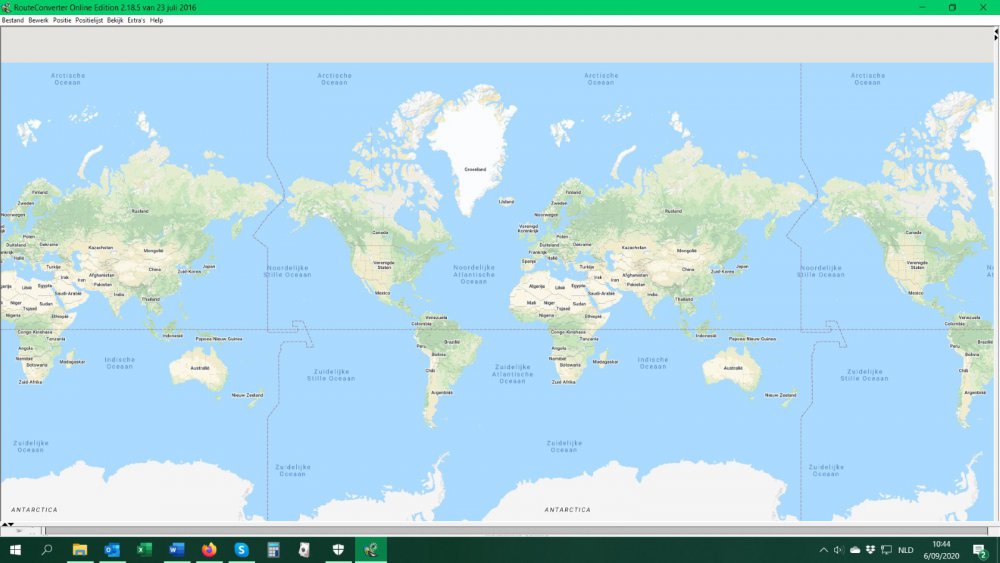The width and height of the screenshot is (1000, 563).
Task: Open the Calculator taskbar icon
Action: 274,550
